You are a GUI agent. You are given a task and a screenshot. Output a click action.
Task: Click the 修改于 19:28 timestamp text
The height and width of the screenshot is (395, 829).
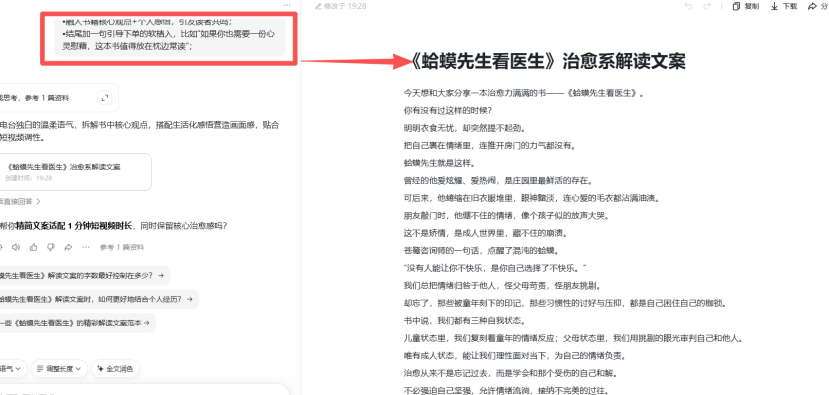345,6
